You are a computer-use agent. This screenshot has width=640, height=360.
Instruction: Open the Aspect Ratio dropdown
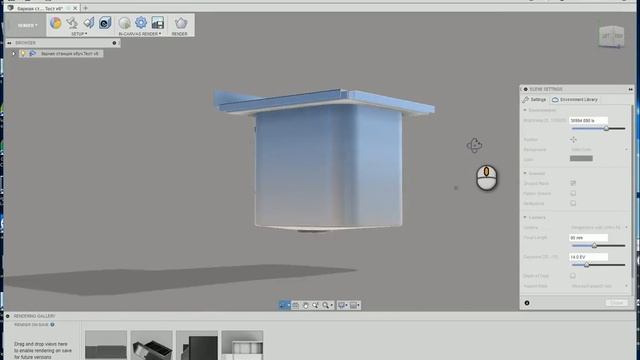pyautogui.click(x=598, y=286)
